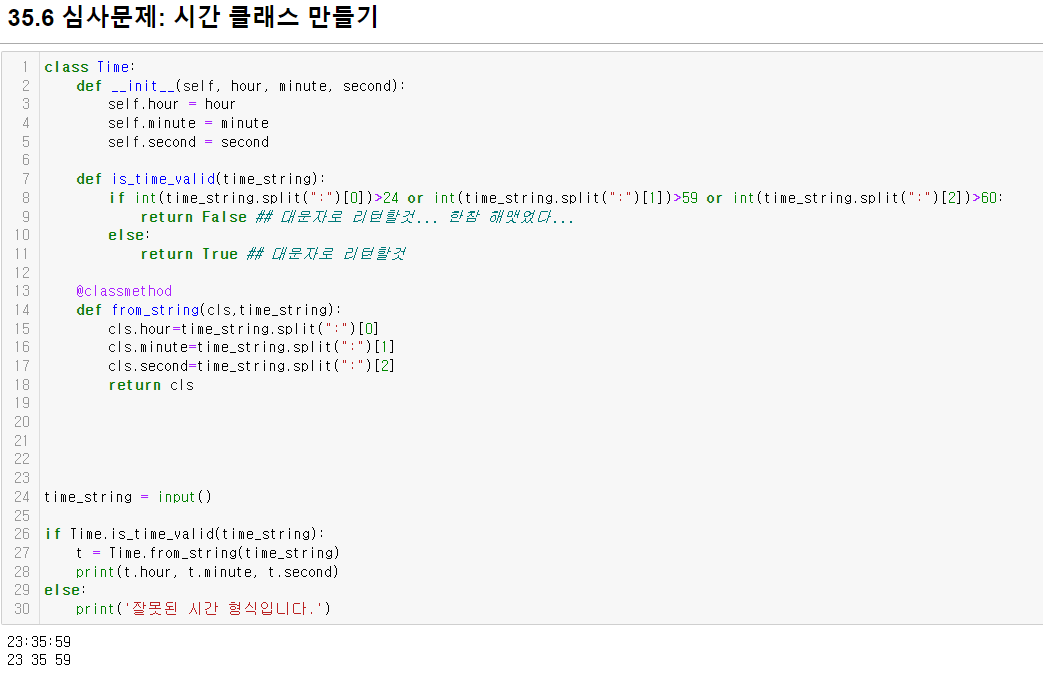The image size is (1043, 674).
Task: Click from_string method definition name
Action: pyautogui.click(x=156, y=310)
